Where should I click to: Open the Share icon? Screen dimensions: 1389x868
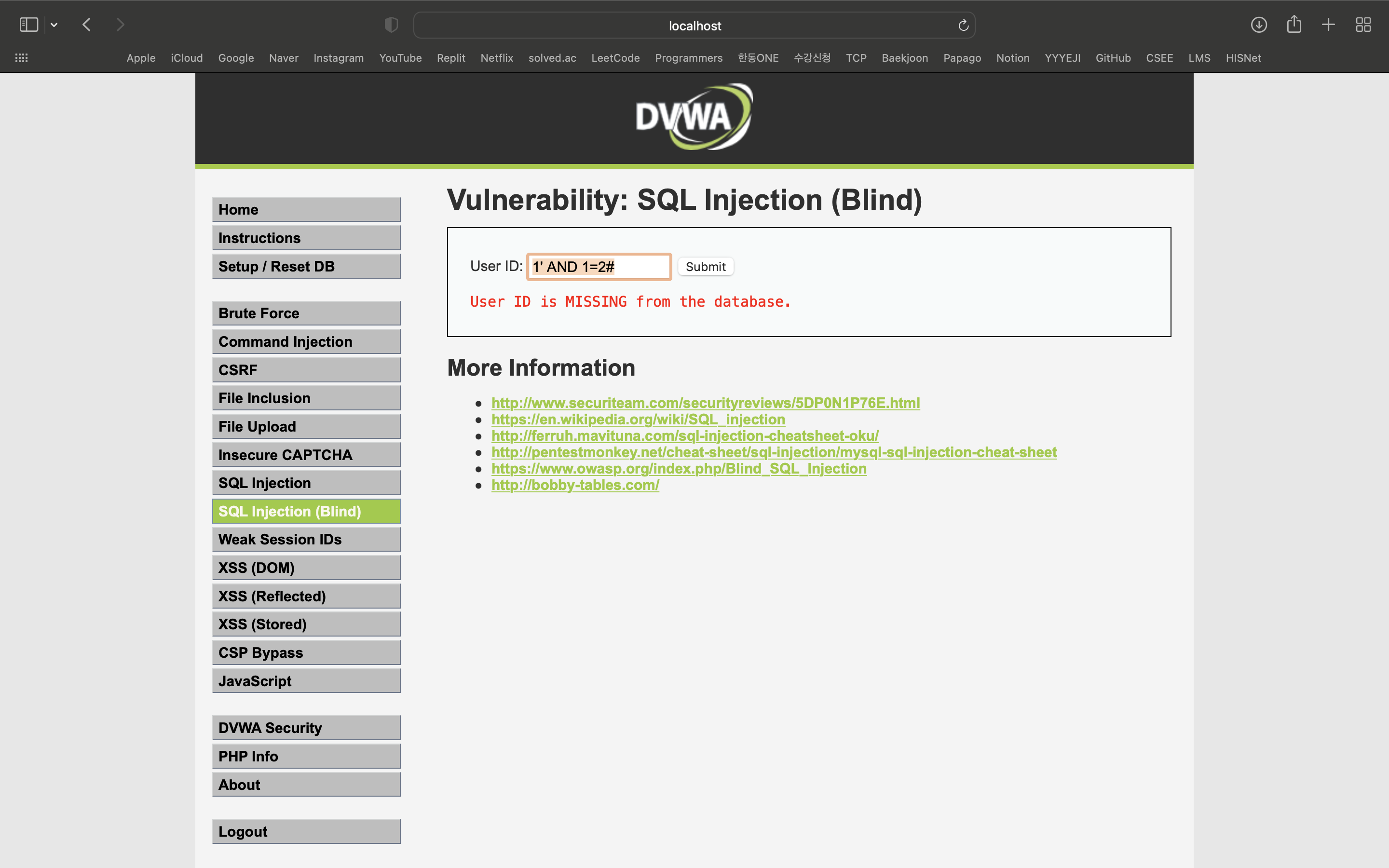tap(1294, 24)
